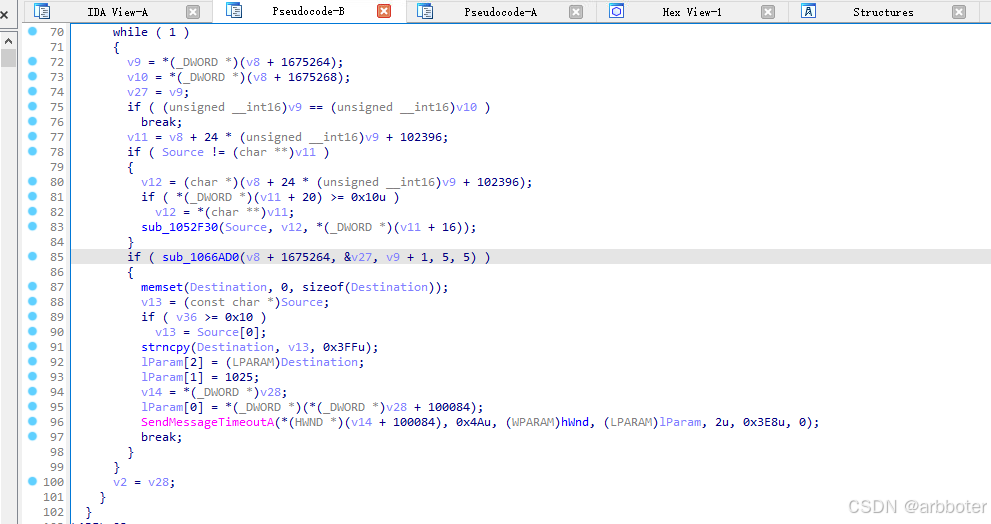
Task: Click line number 85 in gutter
Action: [57, 257]
